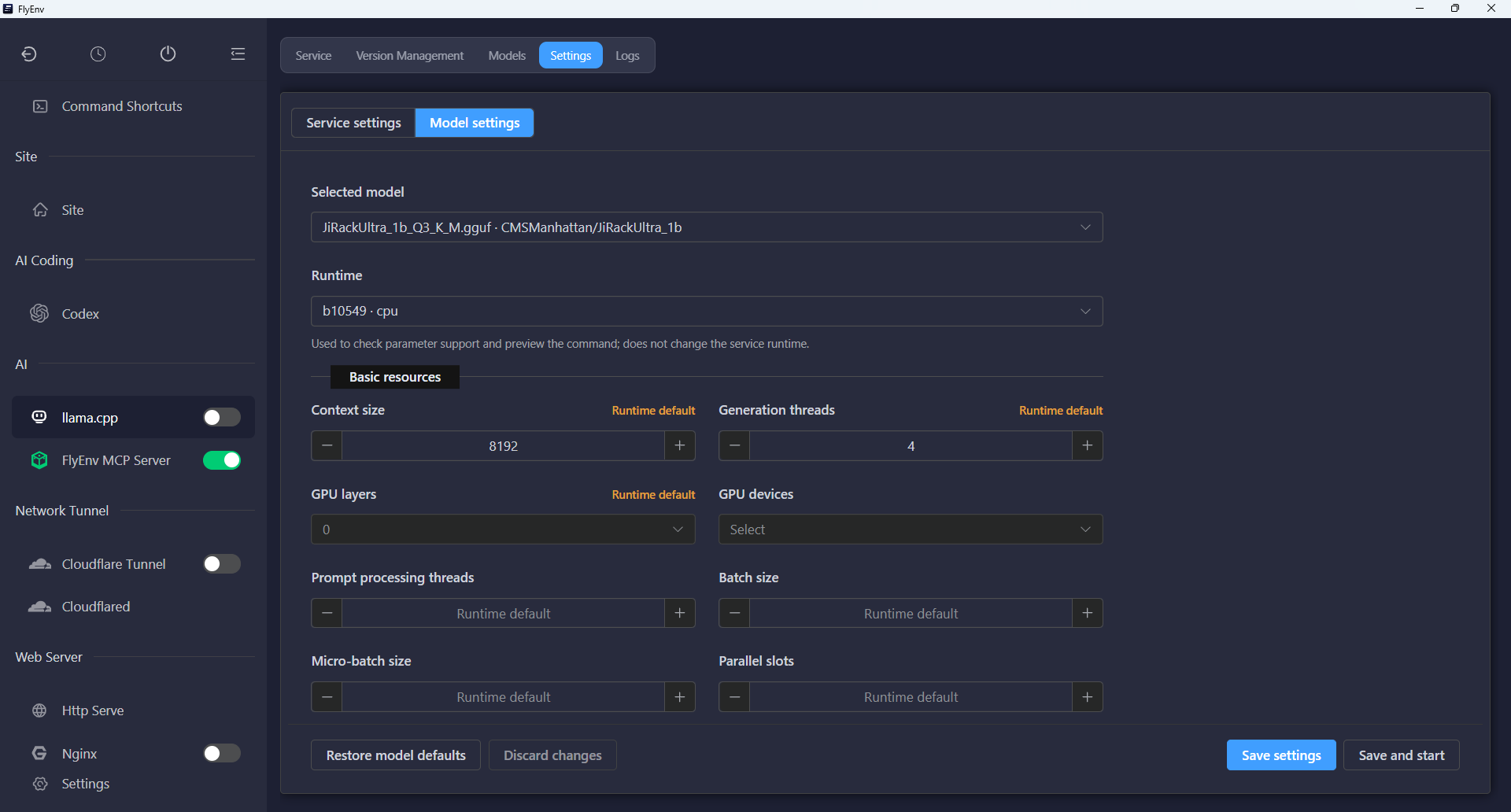Click Runtime default label for GPU layers

click(x=653, y=495)
